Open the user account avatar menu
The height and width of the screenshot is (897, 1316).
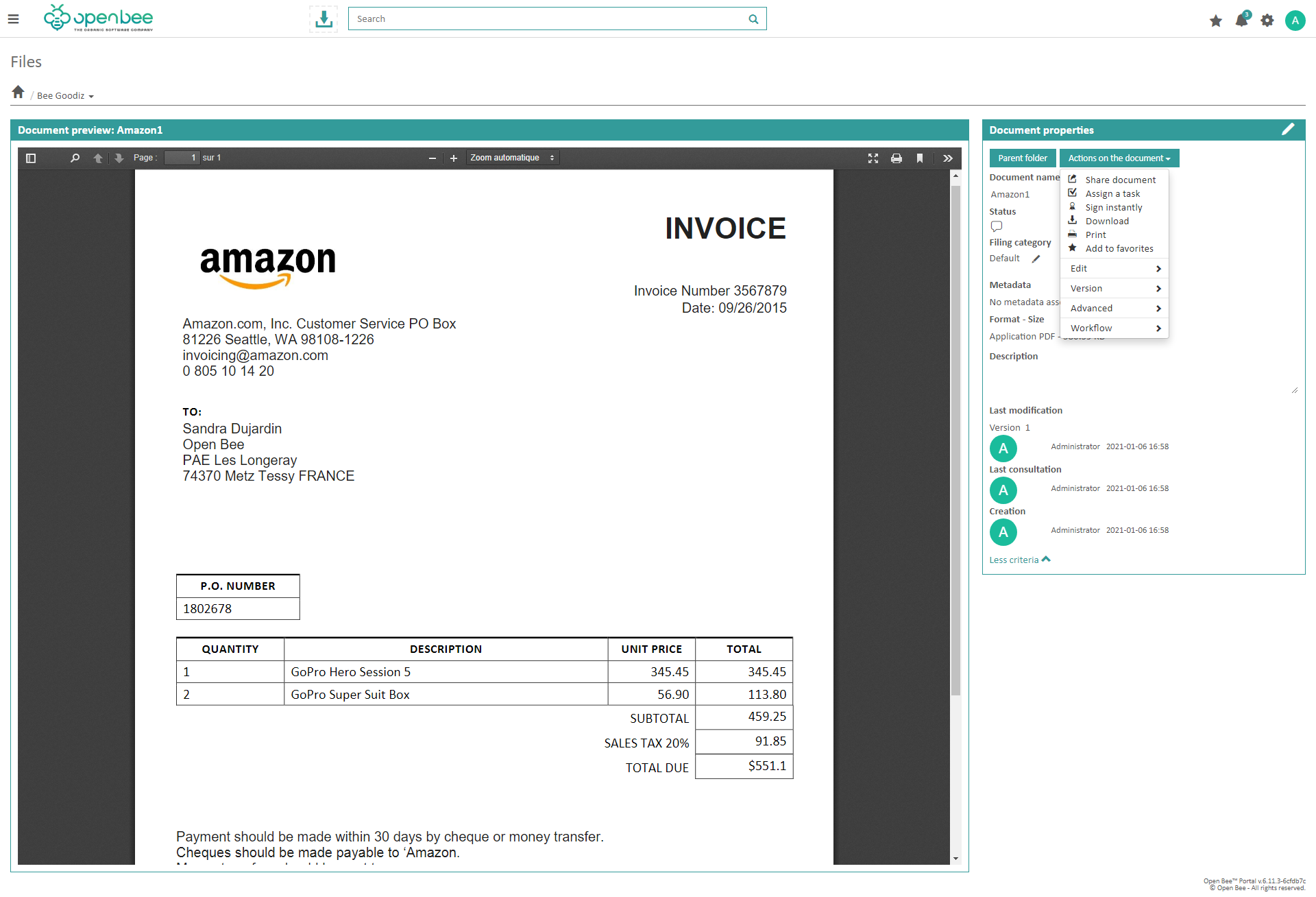click(1295, 21)
